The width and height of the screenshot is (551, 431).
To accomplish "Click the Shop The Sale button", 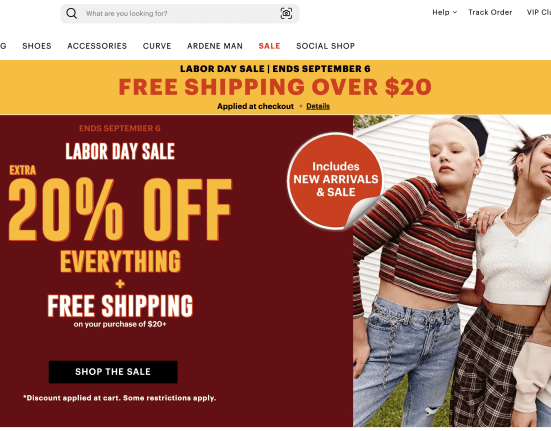I will pos(113,372).
